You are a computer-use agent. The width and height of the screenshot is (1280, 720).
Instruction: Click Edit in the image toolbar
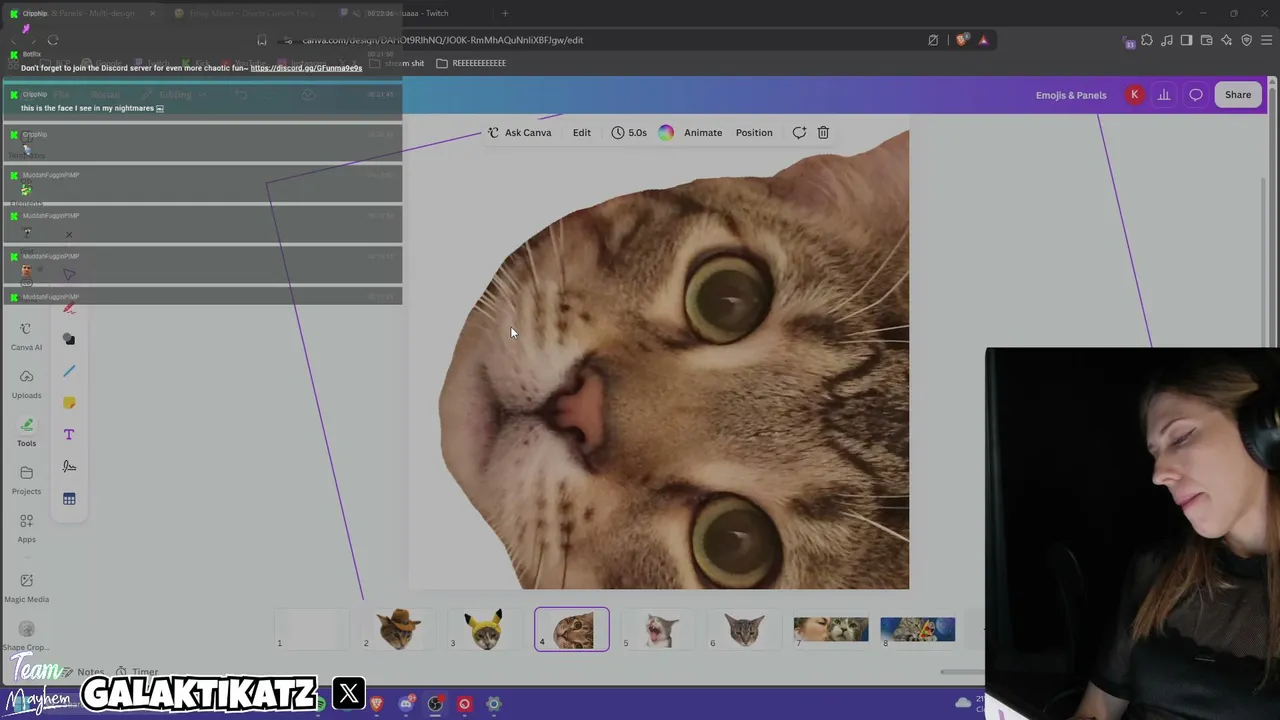click(x=581, y=132)
